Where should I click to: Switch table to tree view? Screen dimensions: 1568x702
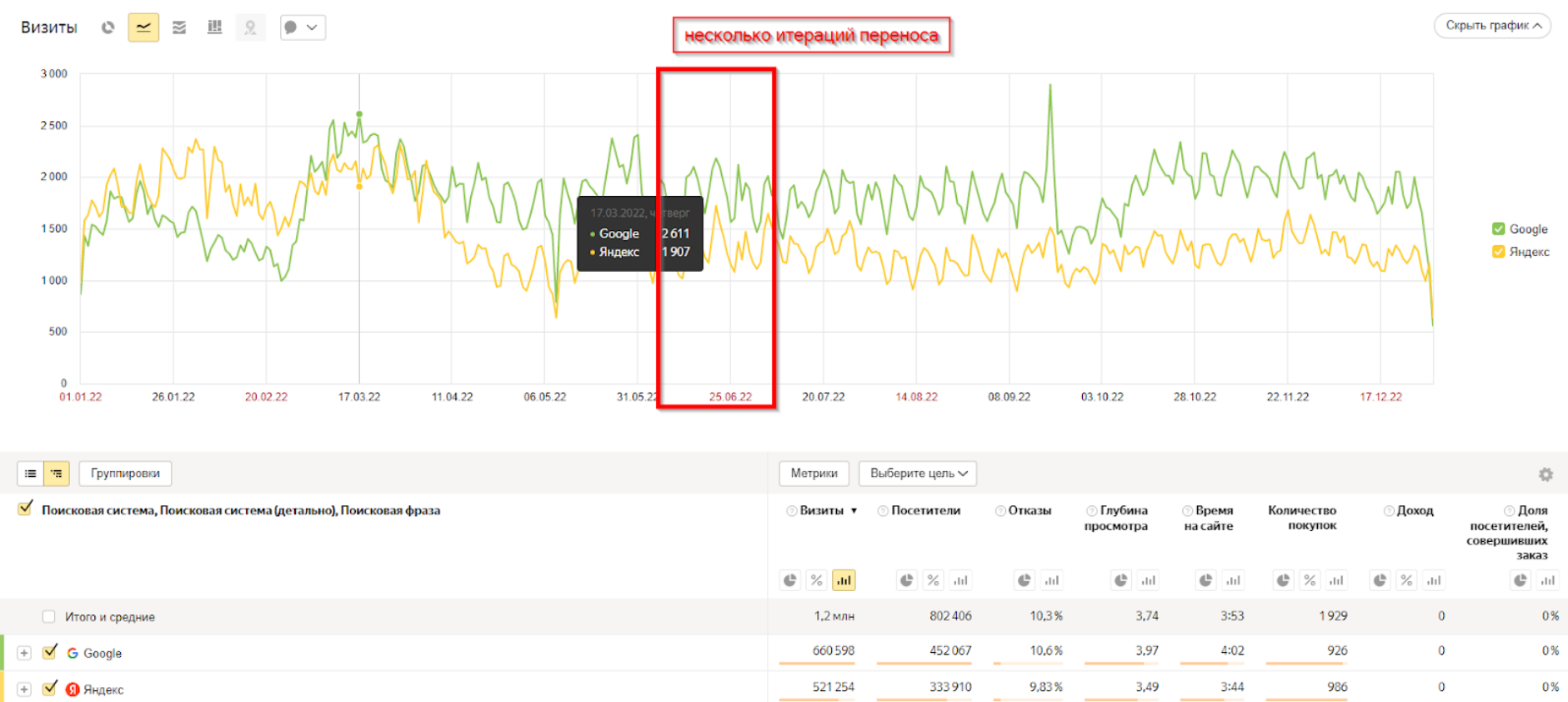(57, 474)
